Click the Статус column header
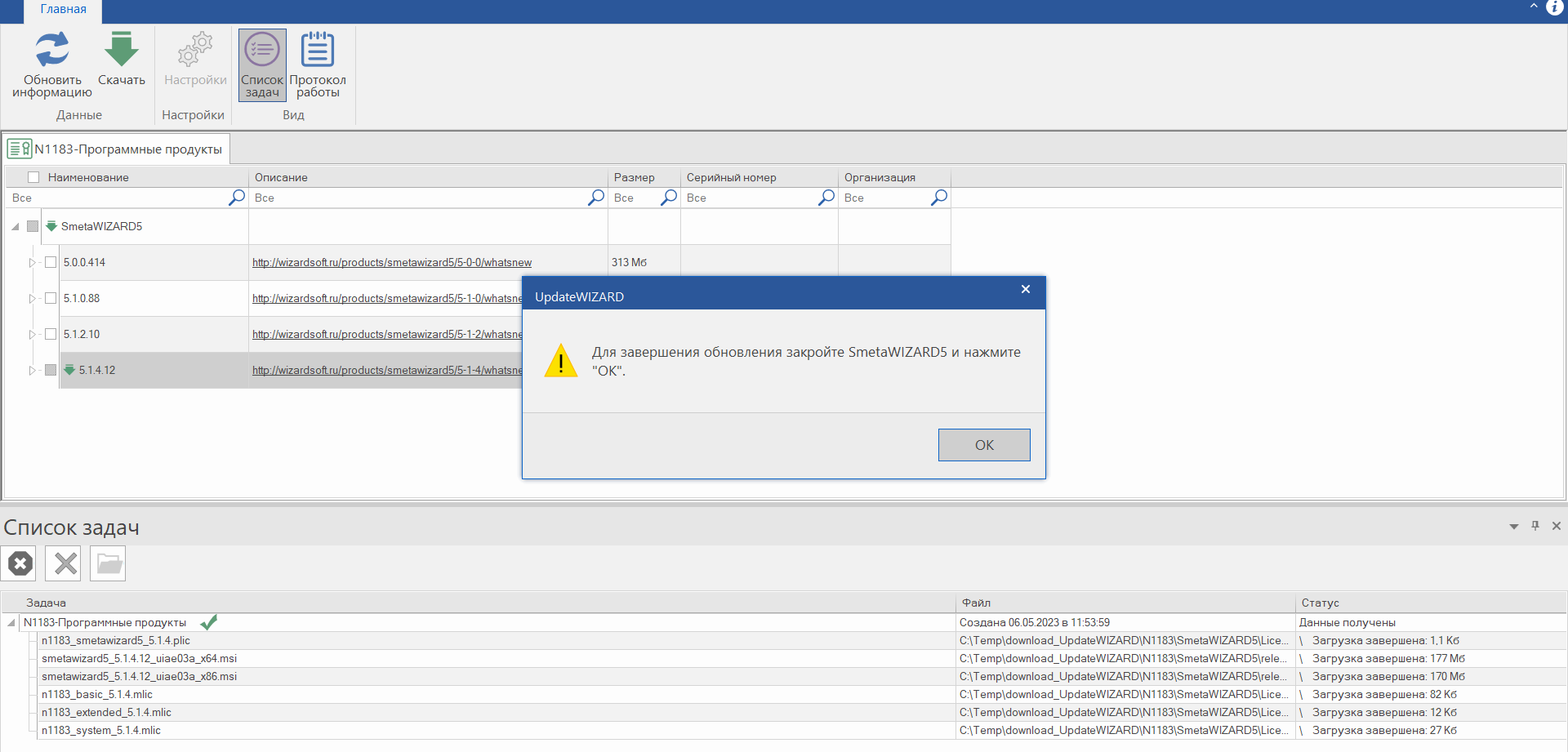 1431,603
